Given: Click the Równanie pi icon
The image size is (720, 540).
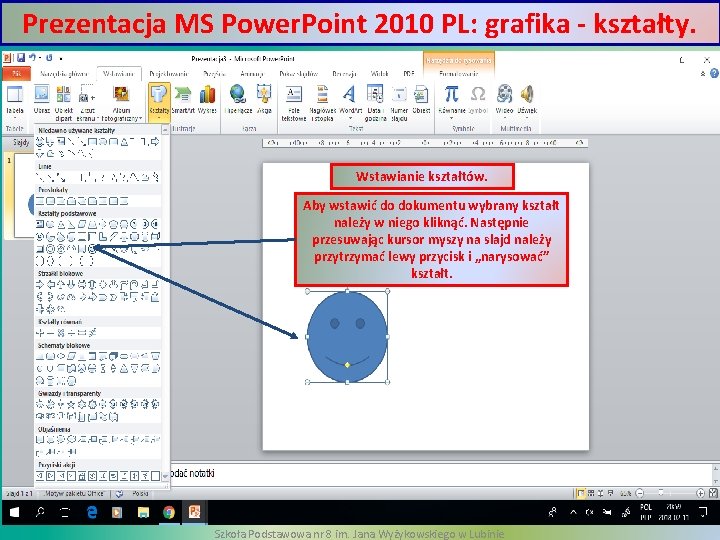Looking at the screenshot, I should pyautogui.click(x=451, y=94).
